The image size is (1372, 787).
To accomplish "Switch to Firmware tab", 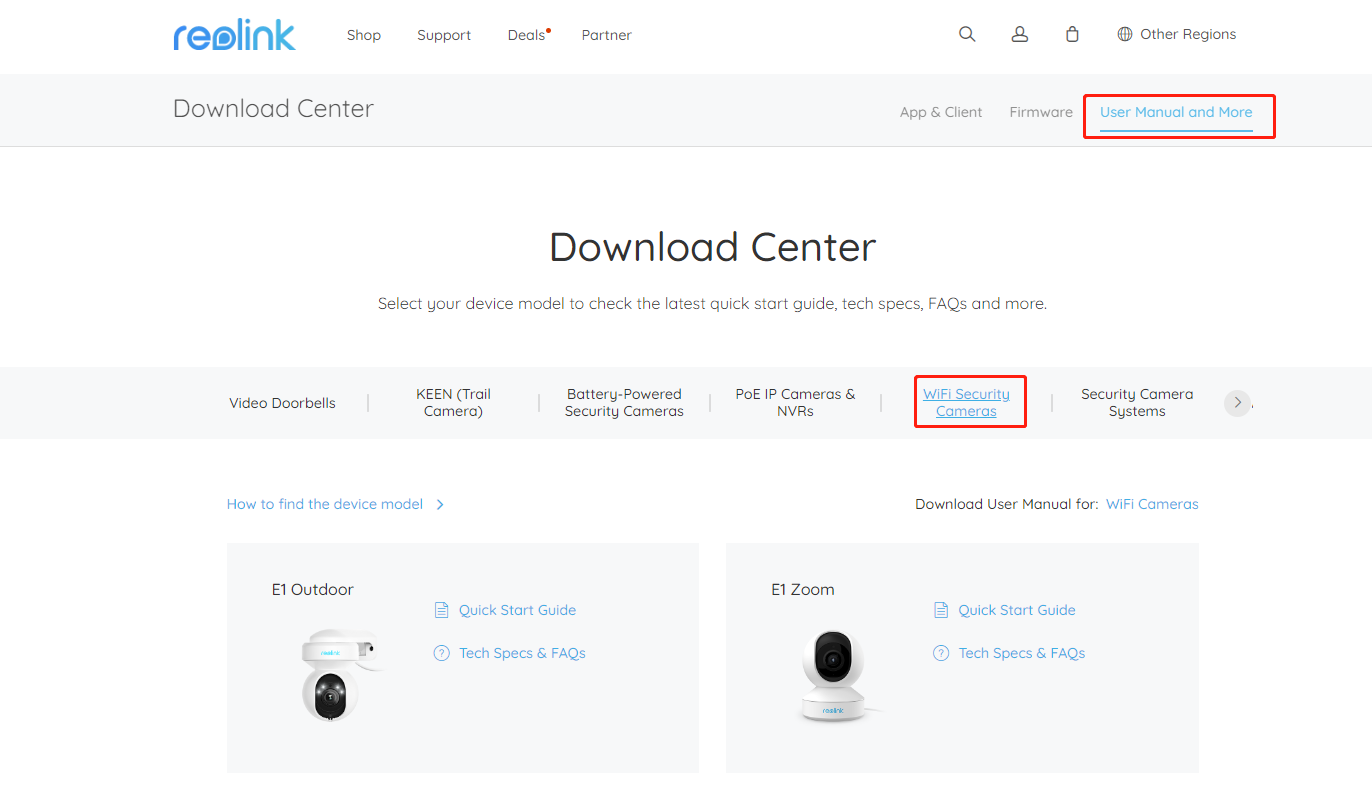I will (x=1041, y=112).
